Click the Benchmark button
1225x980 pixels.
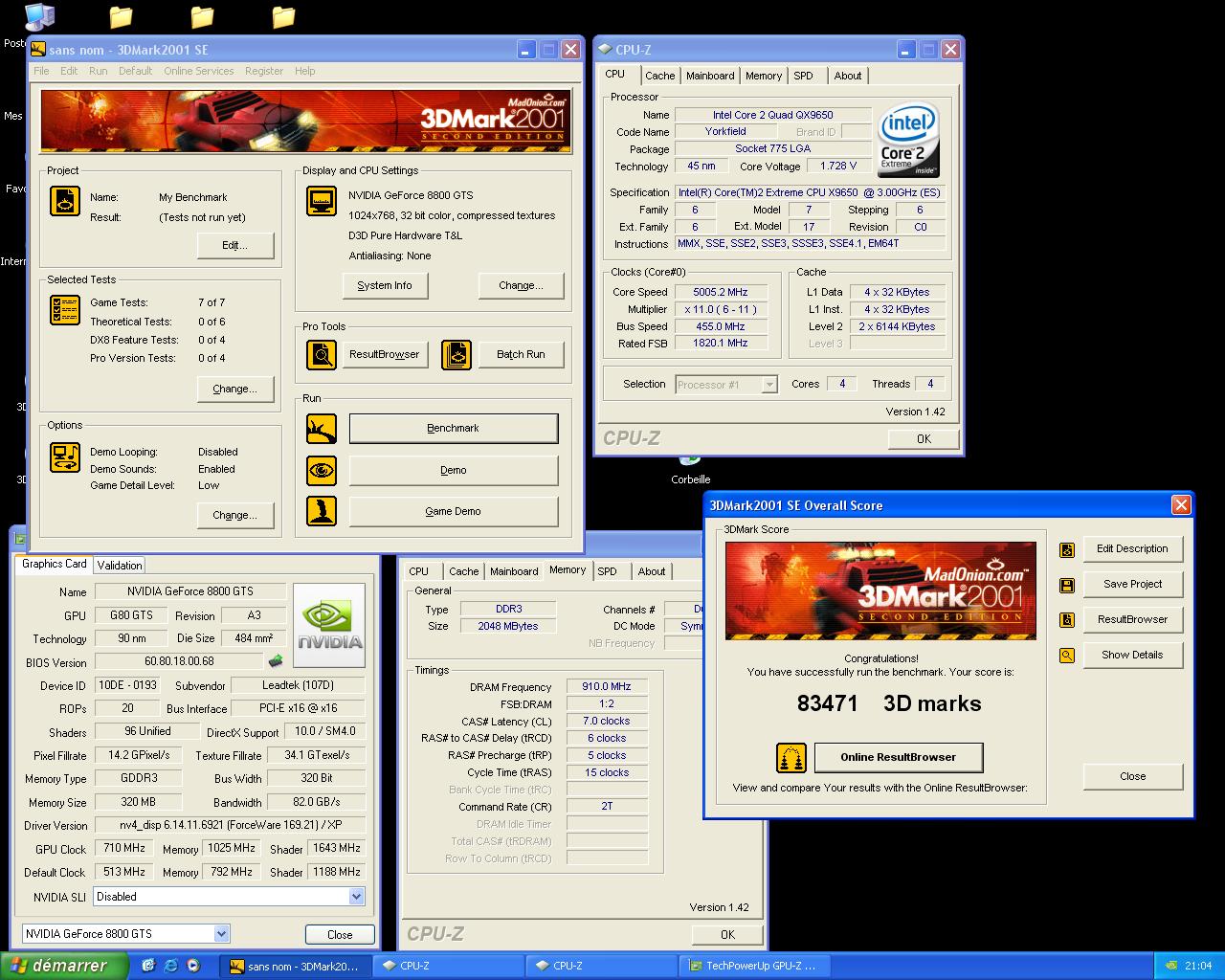(x=454, y=429)
